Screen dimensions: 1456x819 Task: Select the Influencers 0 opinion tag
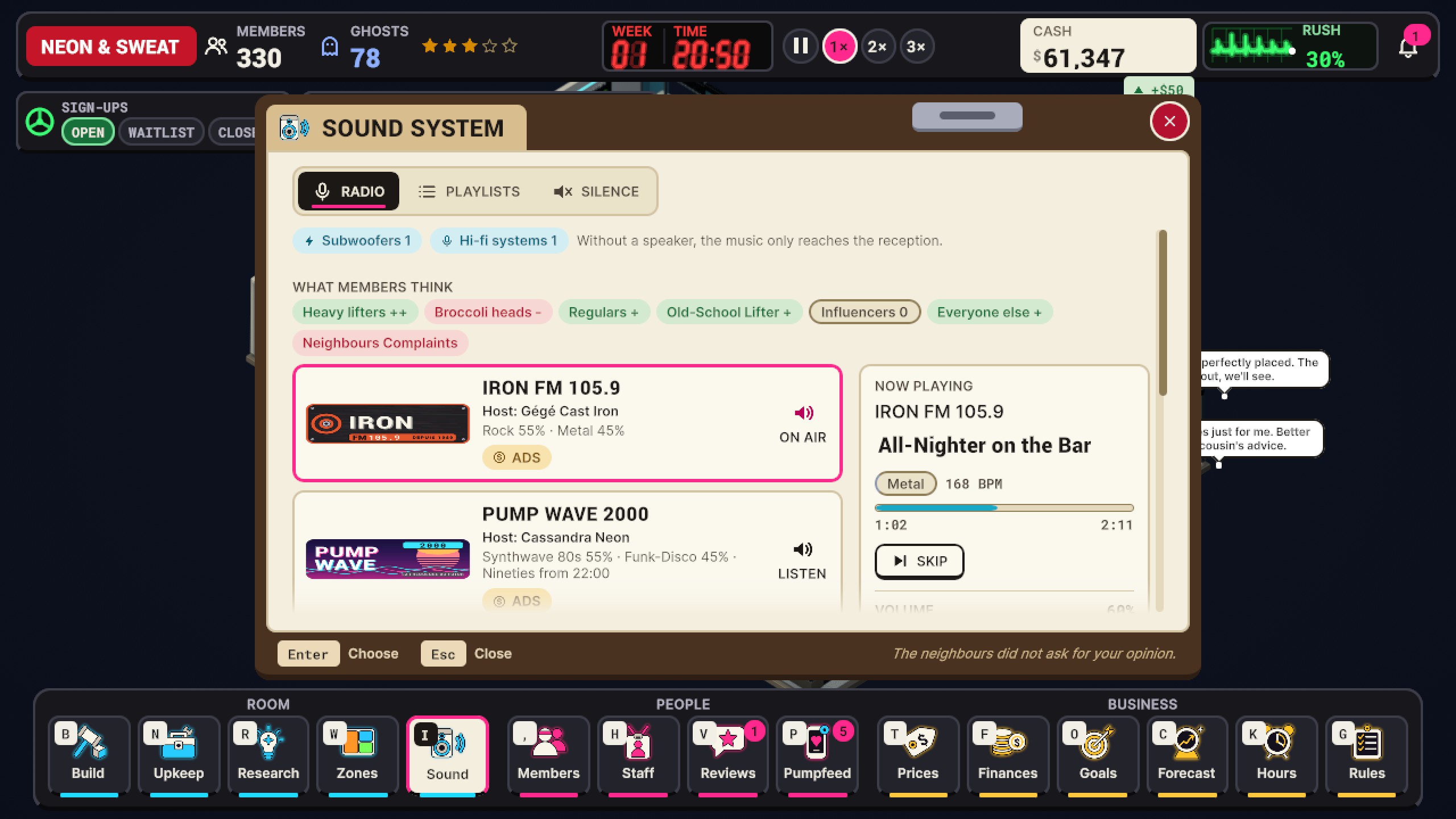click(x=864, y=312)
